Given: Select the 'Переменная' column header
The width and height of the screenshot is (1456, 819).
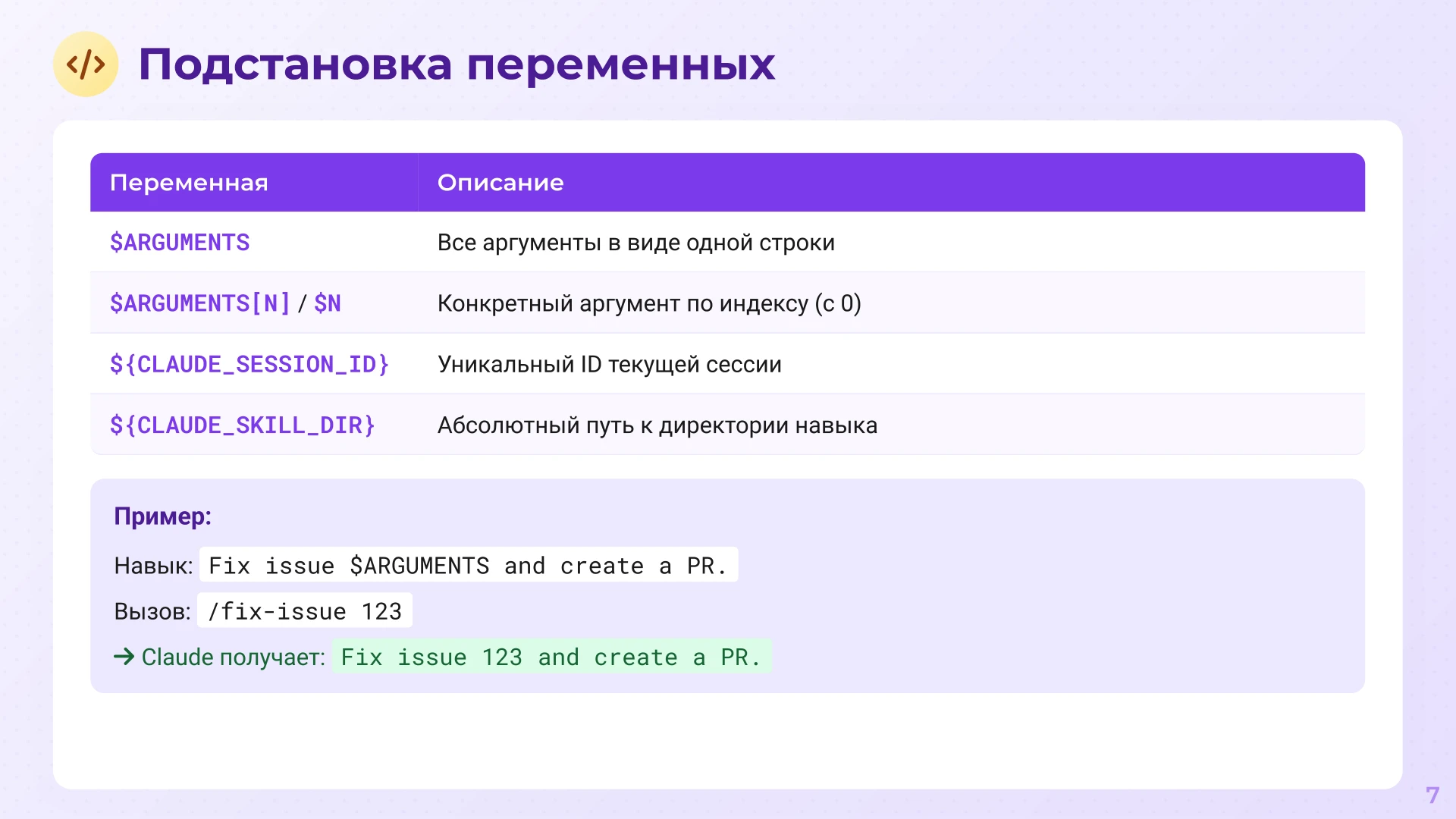Looking at the screenshot, I should (x=189, y=182).
